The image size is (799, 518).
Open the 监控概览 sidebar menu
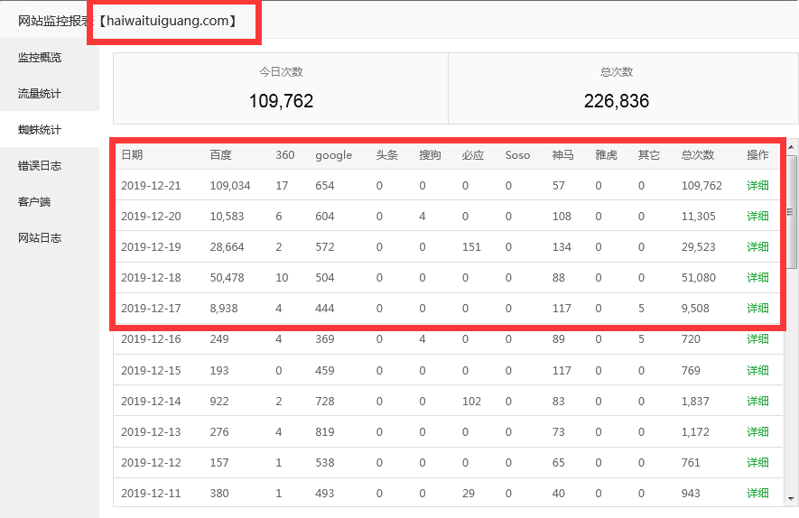pyautogui.click(x=40, y=57)
